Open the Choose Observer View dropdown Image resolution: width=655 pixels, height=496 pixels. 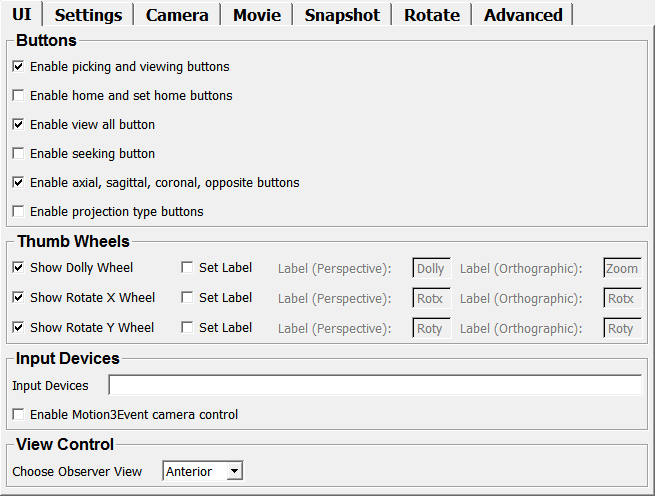click(203, 472)
